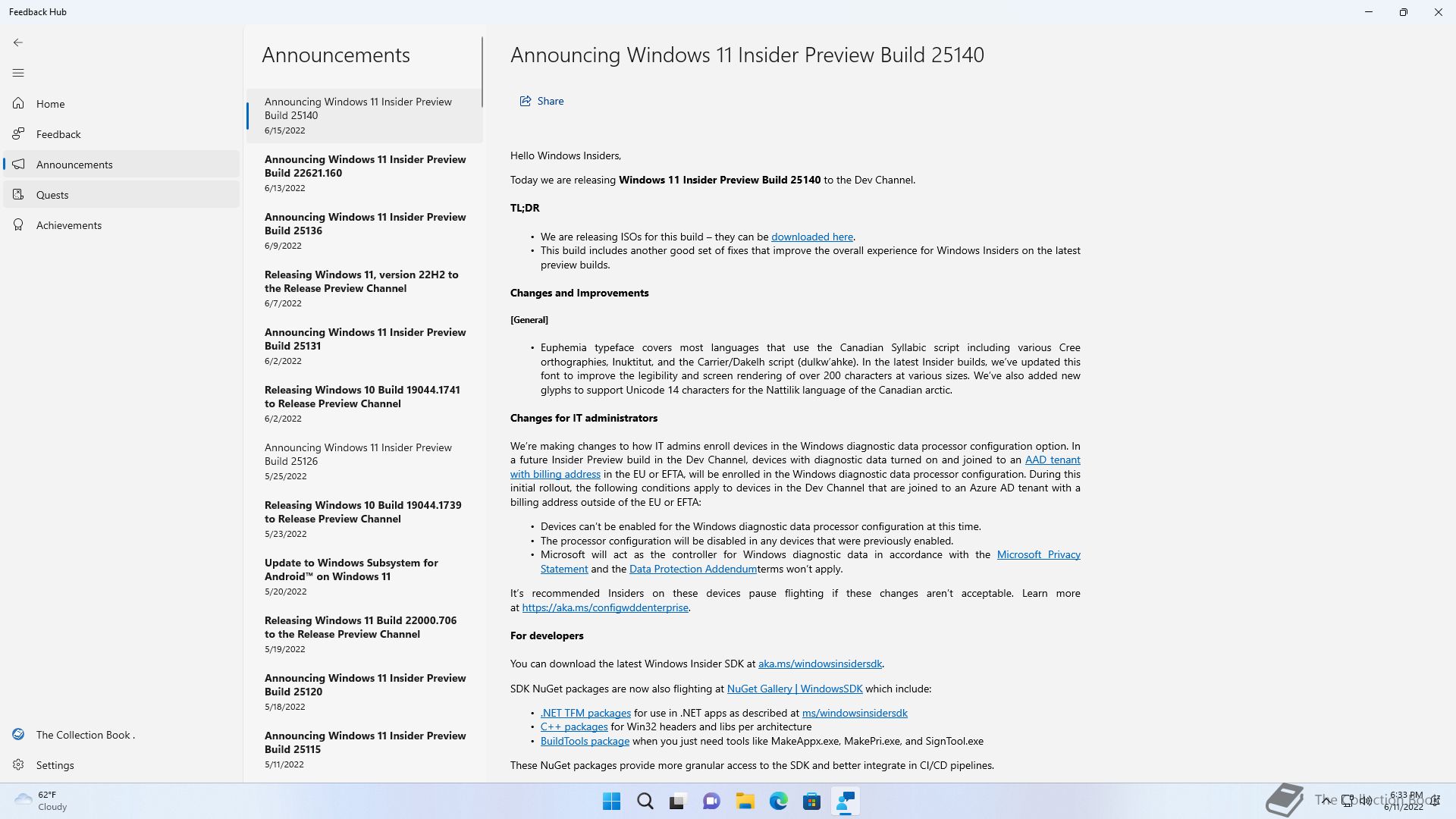Open announcement for Build 25120
Viewport: 1456px width, 819px height.
[x=365, y=692]
